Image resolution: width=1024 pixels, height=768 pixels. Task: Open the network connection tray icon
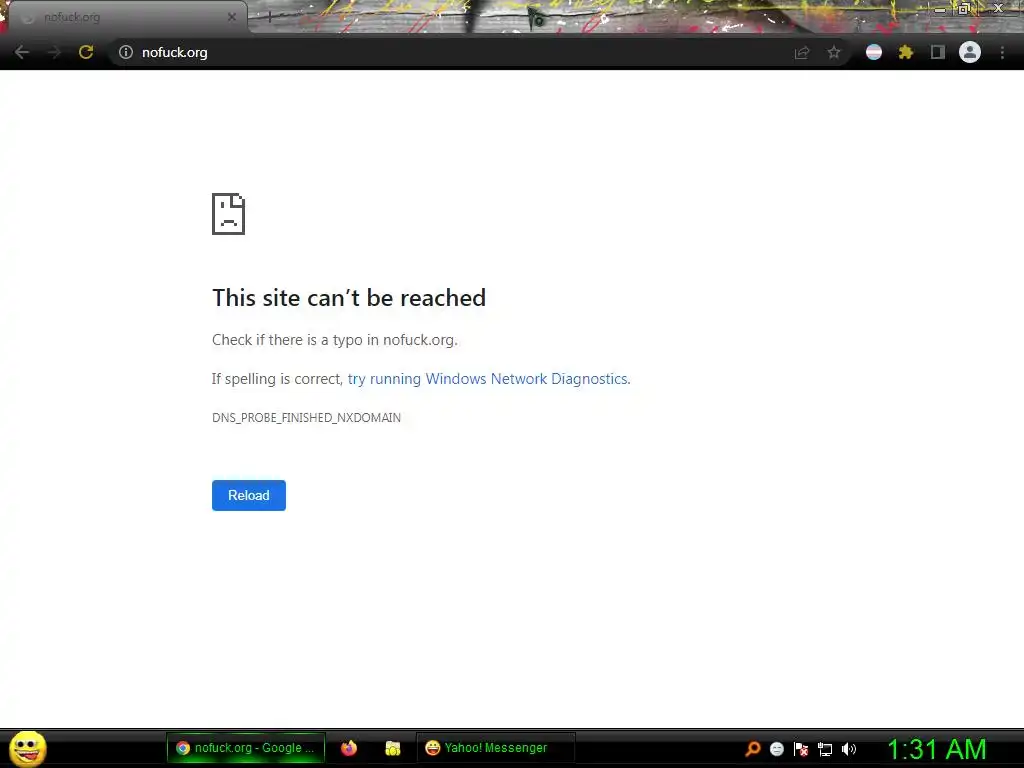point(825,749)
